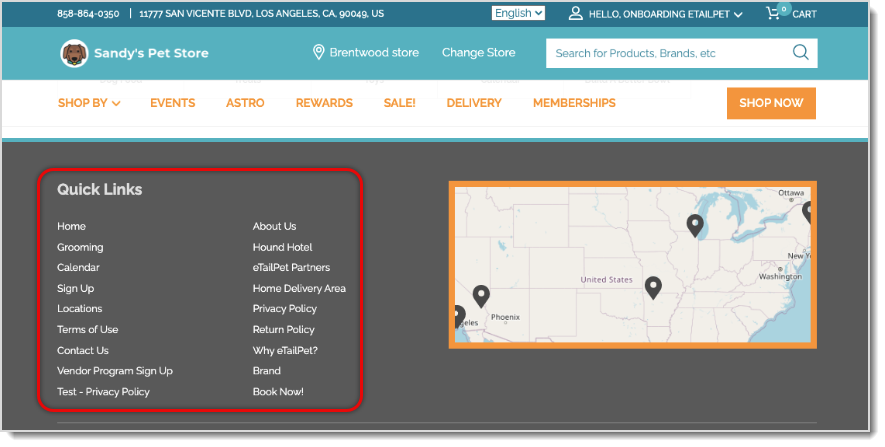885x447 pixels.
Task: Click the search magnifier icon
Action: (x=800, y=52)
